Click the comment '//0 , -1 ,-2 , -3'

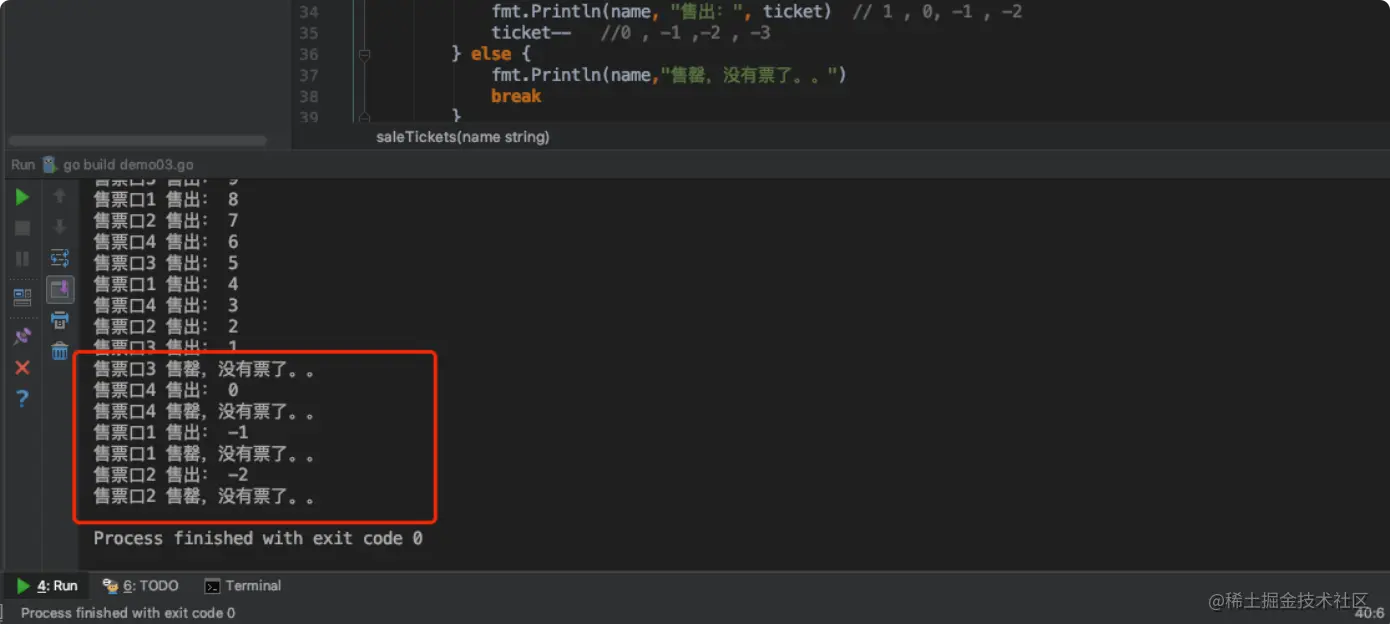pos(686,33)
